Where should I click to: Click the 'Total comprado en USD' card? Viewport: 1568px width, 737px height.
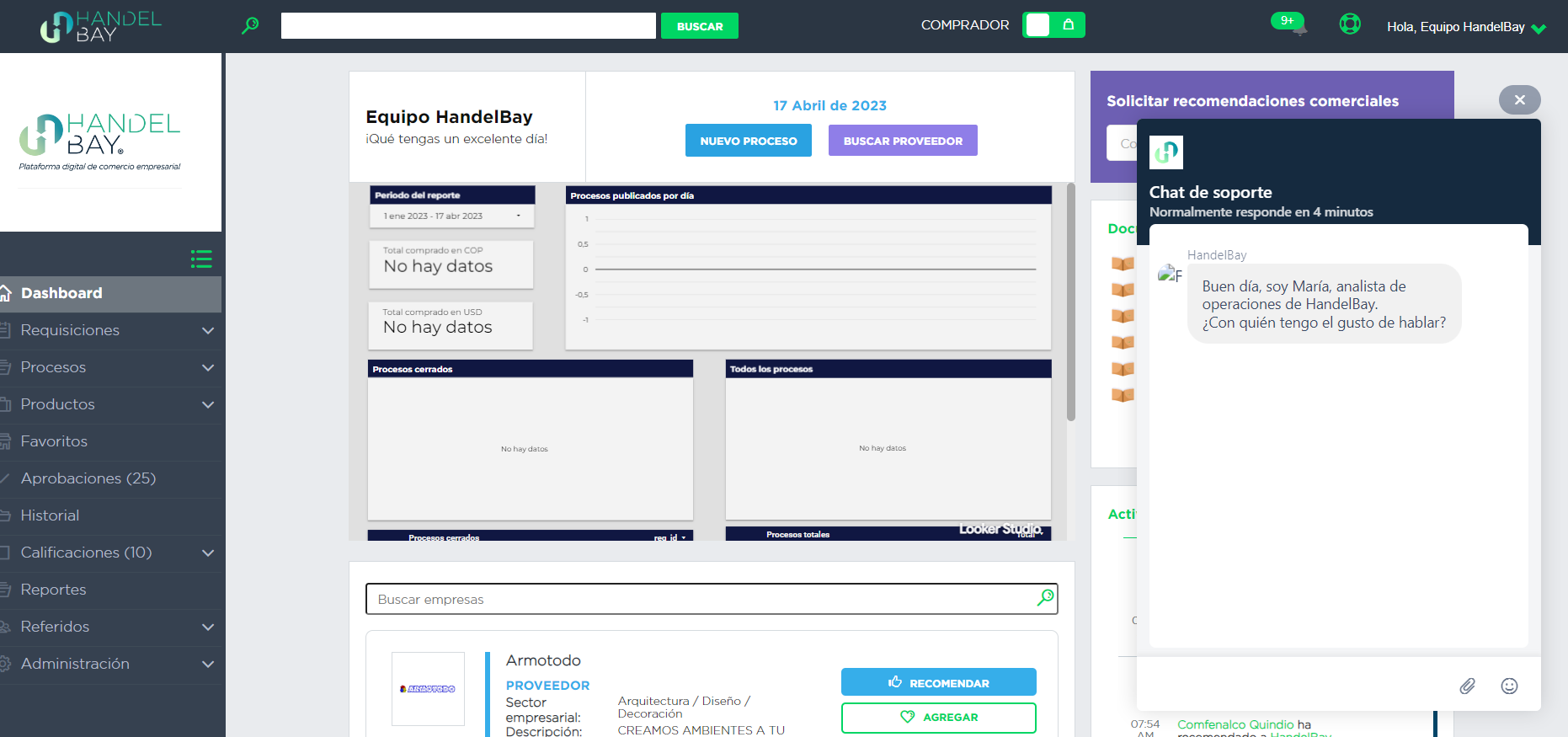(451, 325)
